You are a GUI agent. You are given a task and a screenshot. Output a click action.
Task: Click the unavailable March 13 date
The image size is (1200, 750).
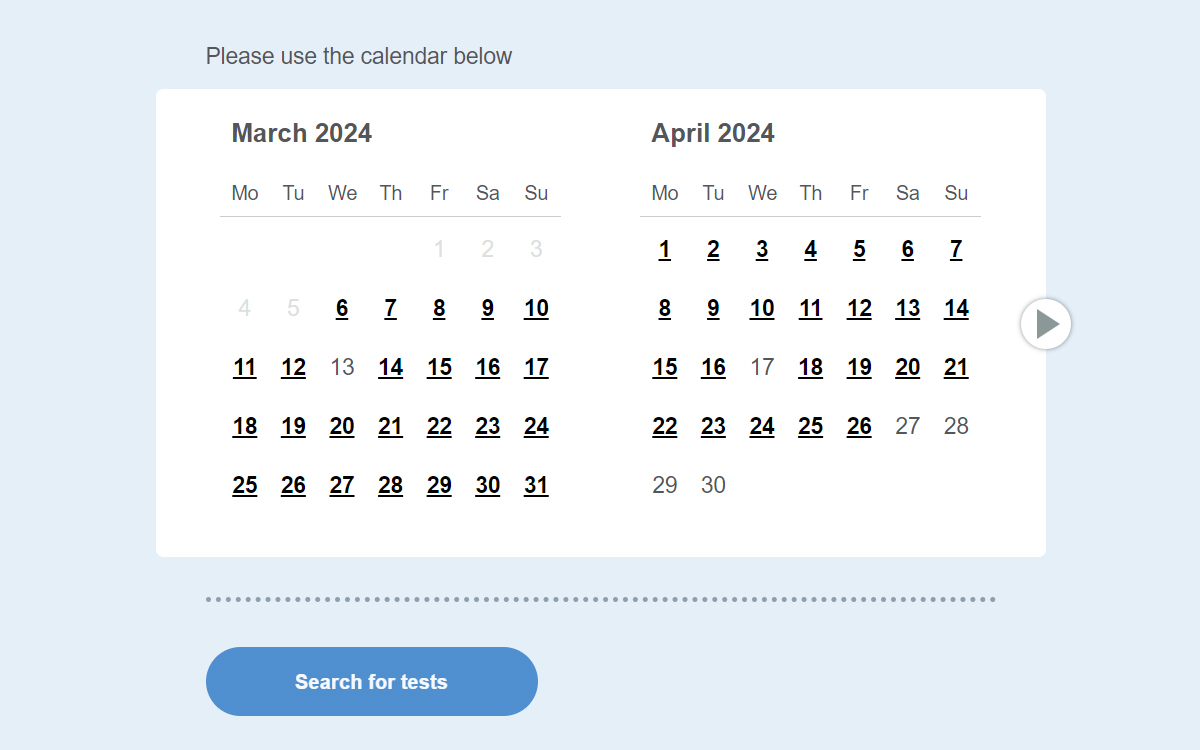342,367
